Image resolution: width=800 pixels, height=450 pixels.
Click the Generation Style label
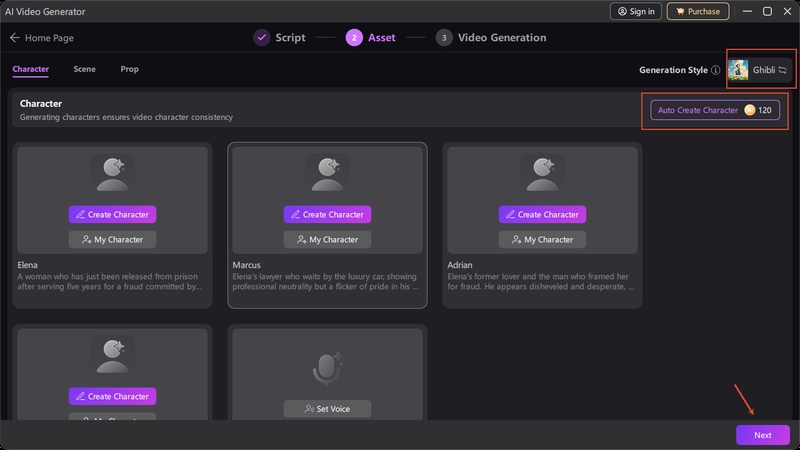[x=673, y=70]
